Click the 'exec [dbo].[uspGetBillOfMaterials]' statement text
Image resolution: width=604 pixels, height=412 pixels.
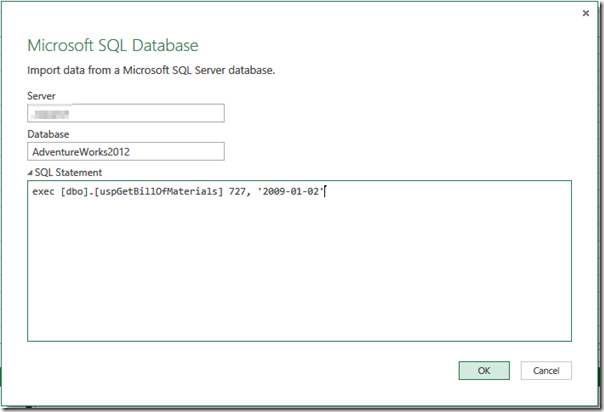click(x=128, y=191)
